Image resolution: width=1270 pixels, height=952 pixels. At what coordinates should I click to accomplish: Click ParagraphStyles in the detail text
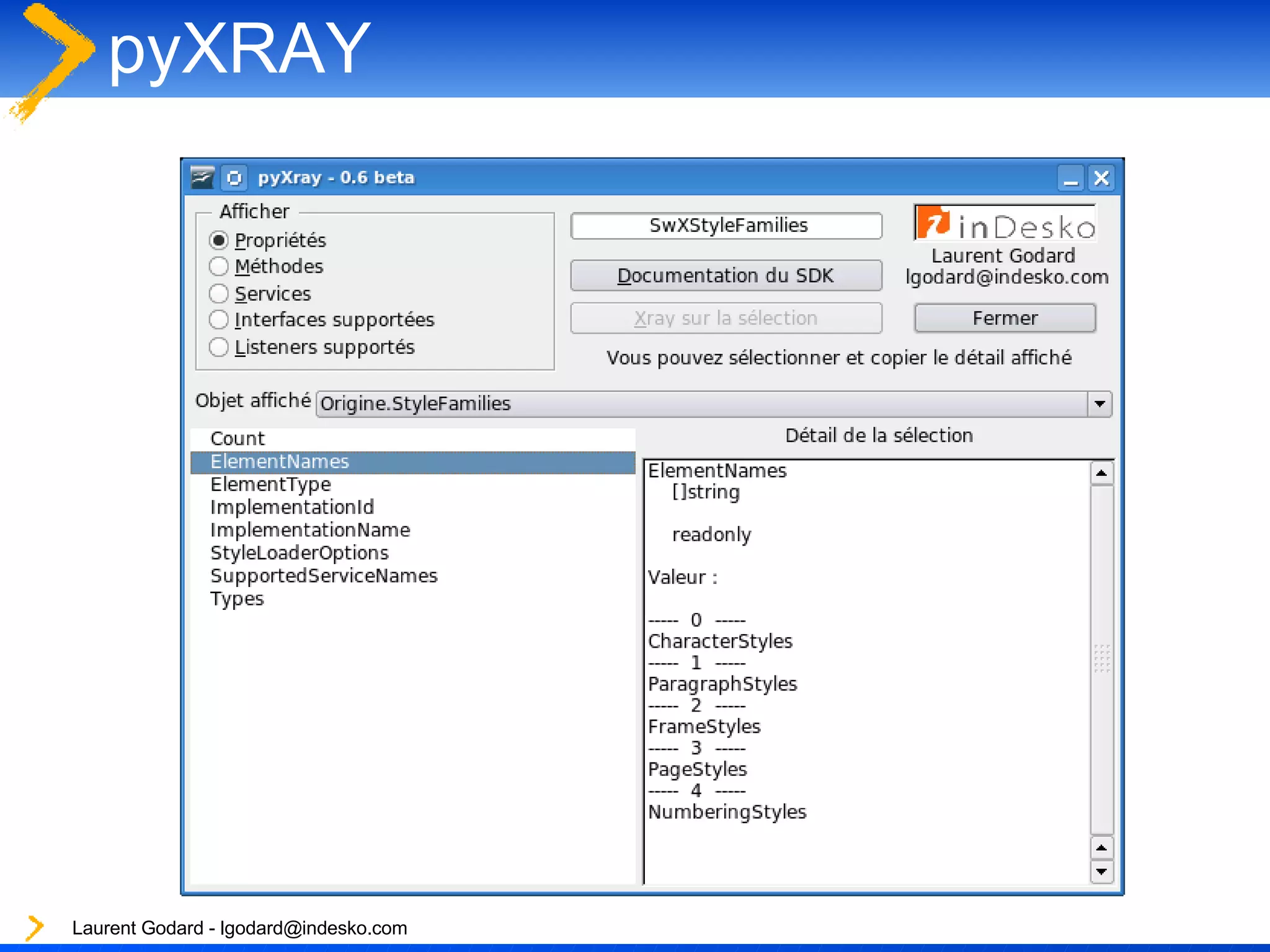pyautogui.click(x=722, y=684)
